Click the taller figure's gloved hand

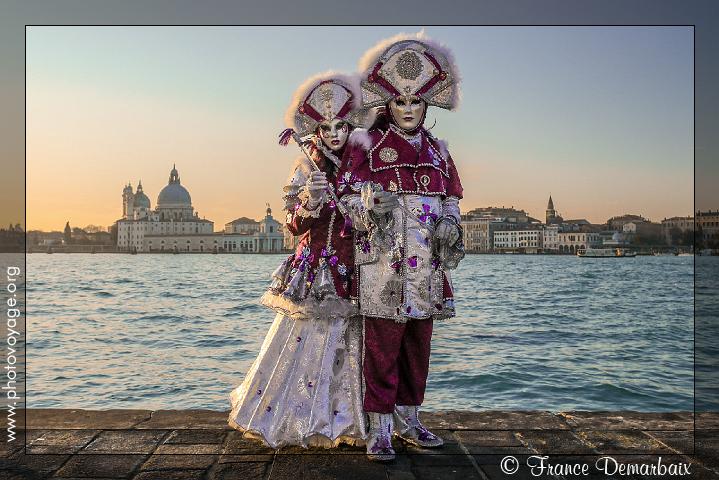pyautogui.click(x=446, y=232)
